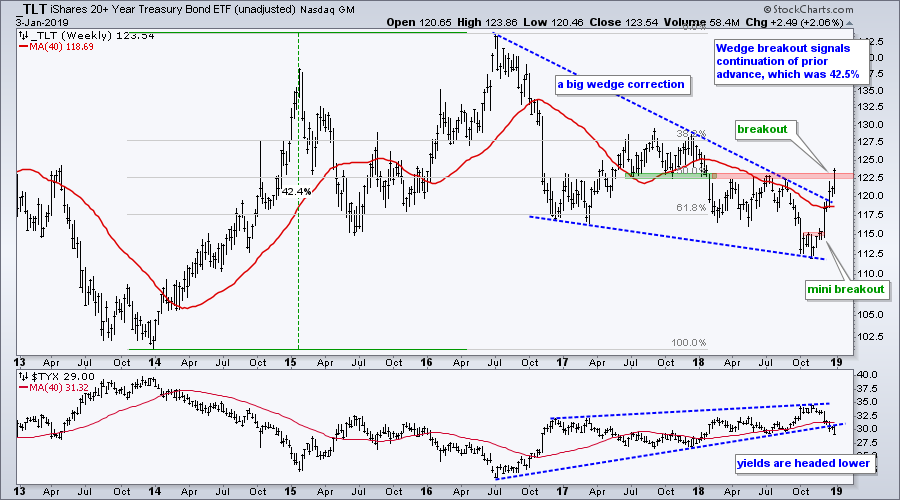Click the 37.5 label on yield panel axis
900x500 pixels.
coord(866,389)
